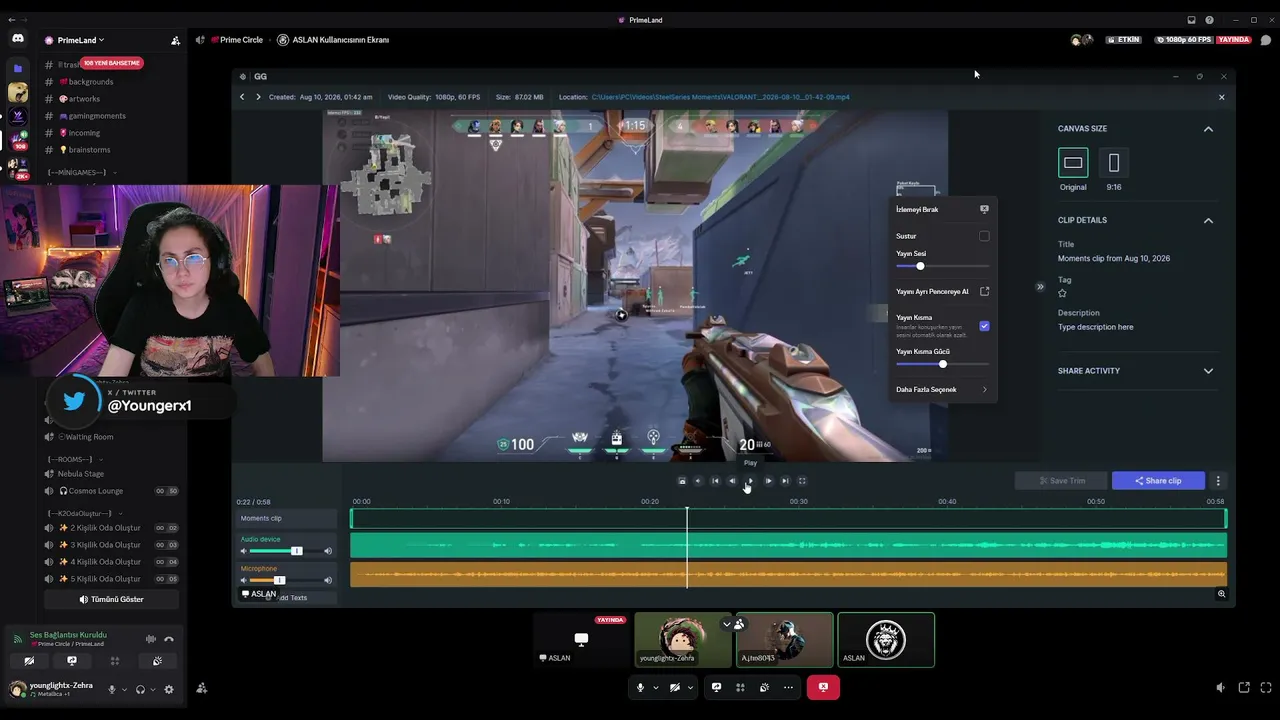Open stream pop-out icon in stream menu
The image size is (1280, 720).
[x=984, y=292]
